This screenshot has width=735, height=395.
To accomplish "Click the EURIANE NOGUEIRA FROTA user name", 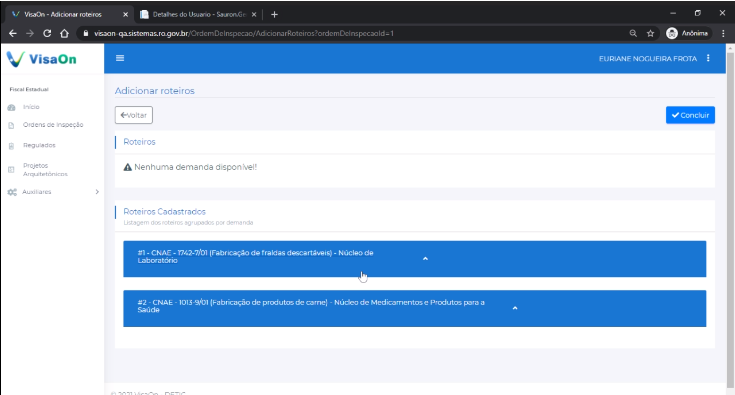I will click(x=648, y=59).
